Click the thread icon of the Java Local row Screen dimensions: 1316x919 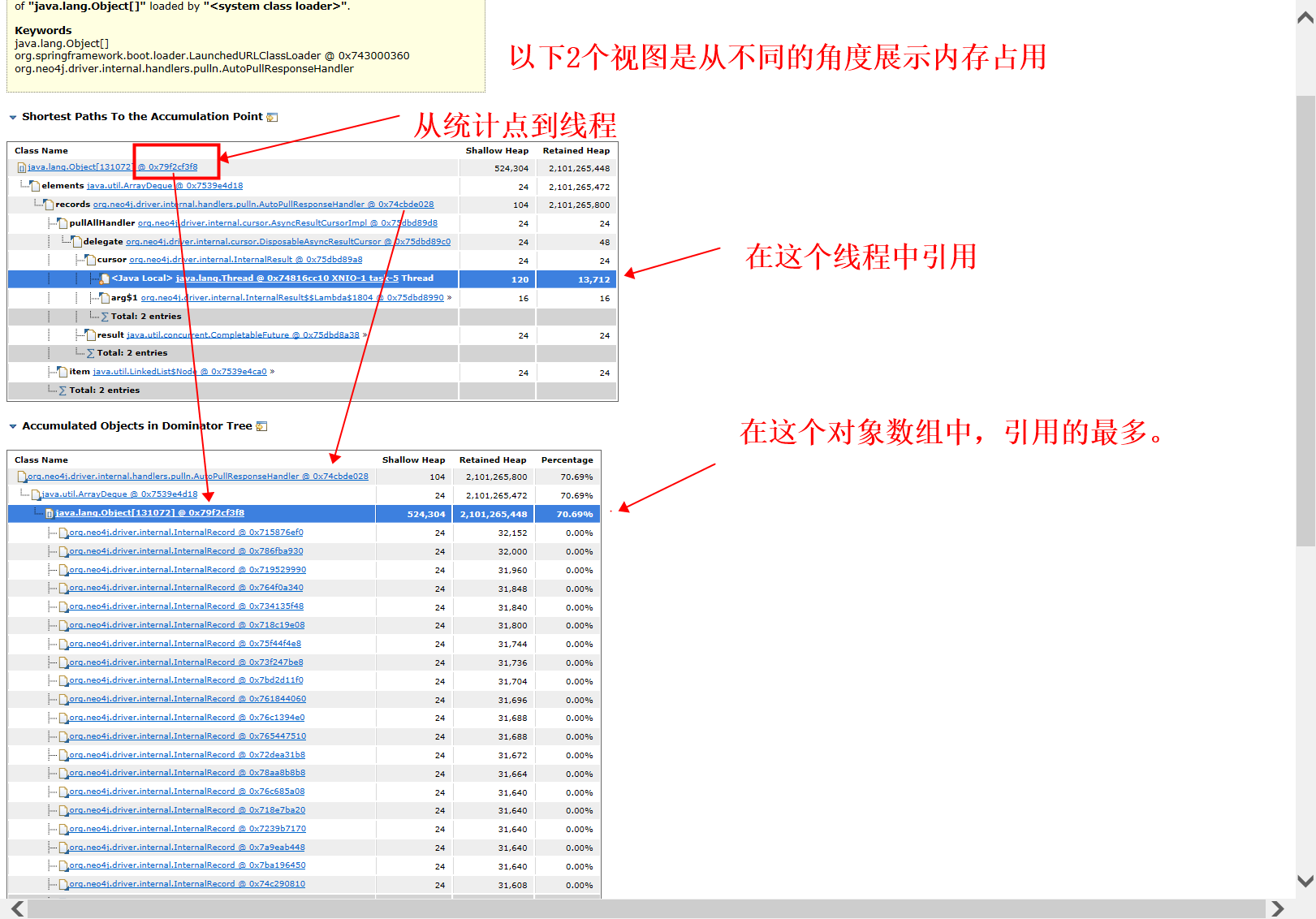tap(105, 278)
